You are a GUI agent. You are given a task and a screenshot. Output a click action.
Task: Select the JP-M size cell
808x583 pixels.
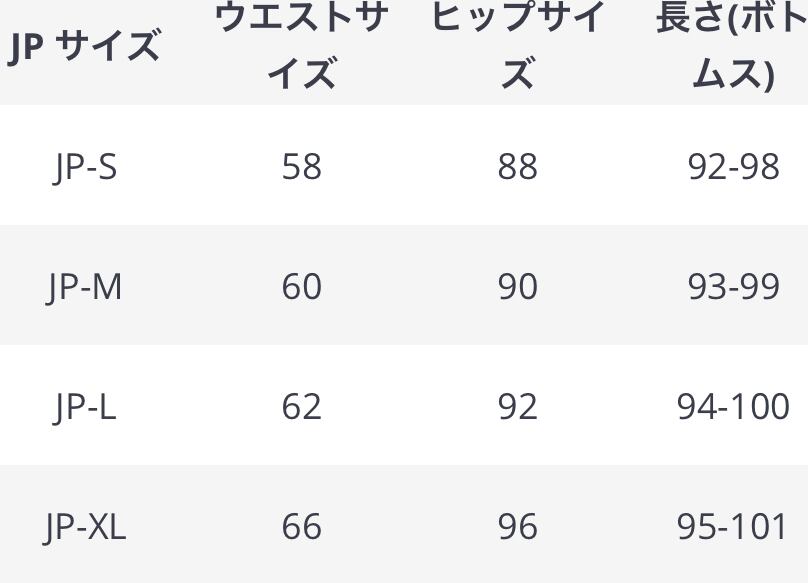click(x=85, y=287)
